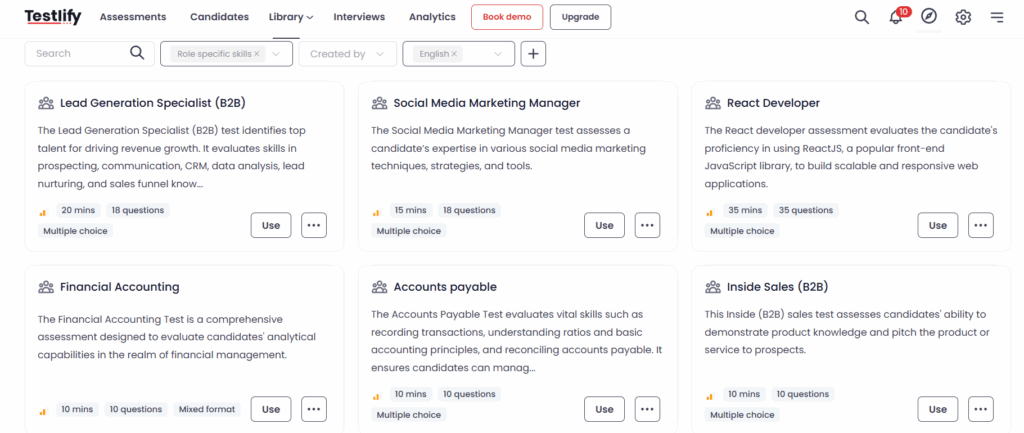
Task: Open the hamburger menu icon
Action: pos(997,17)
